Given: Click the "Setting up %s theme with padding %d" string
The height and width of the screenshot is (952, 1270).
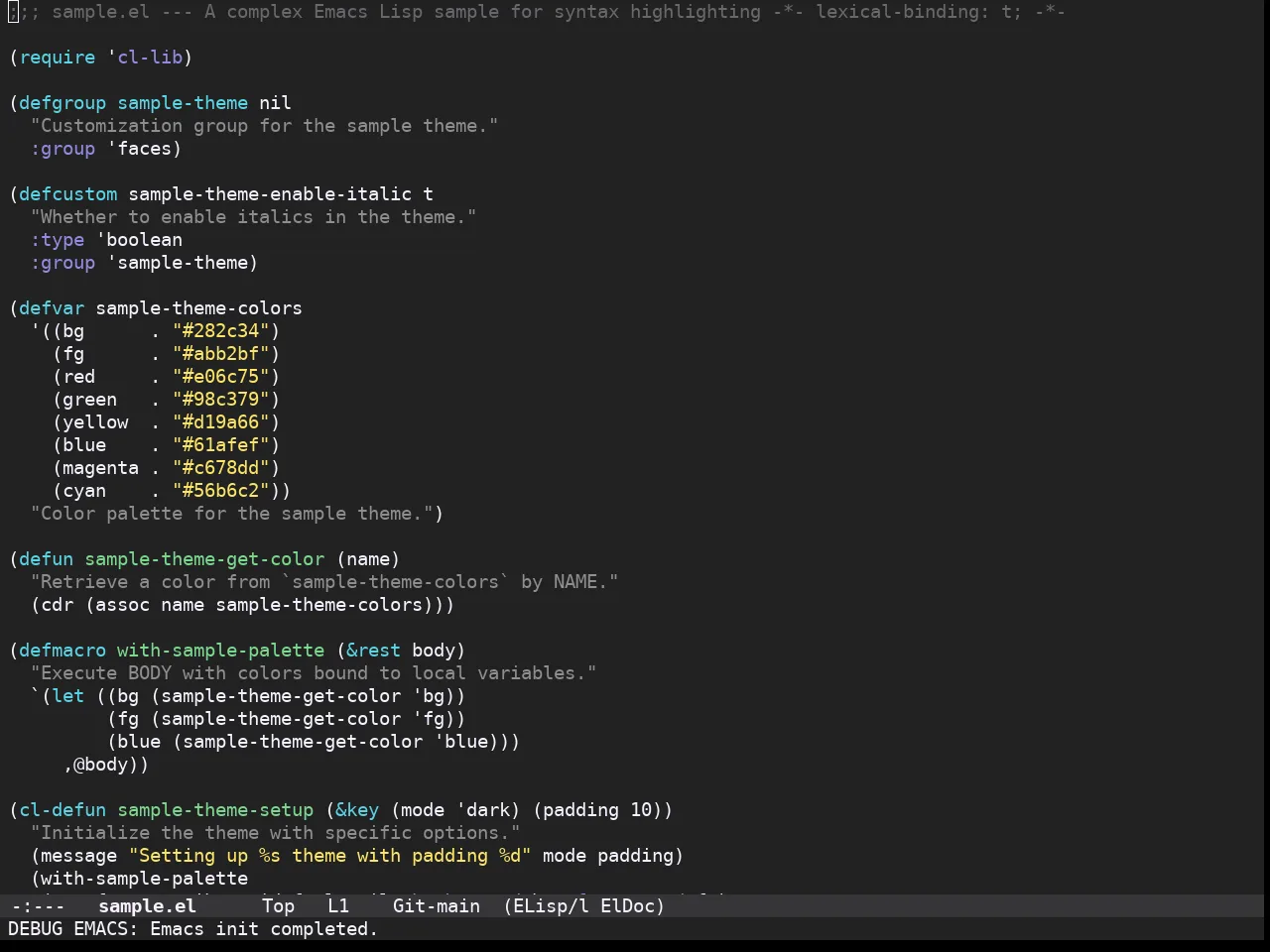Looking at the screenshot, I should coord(330,856).
